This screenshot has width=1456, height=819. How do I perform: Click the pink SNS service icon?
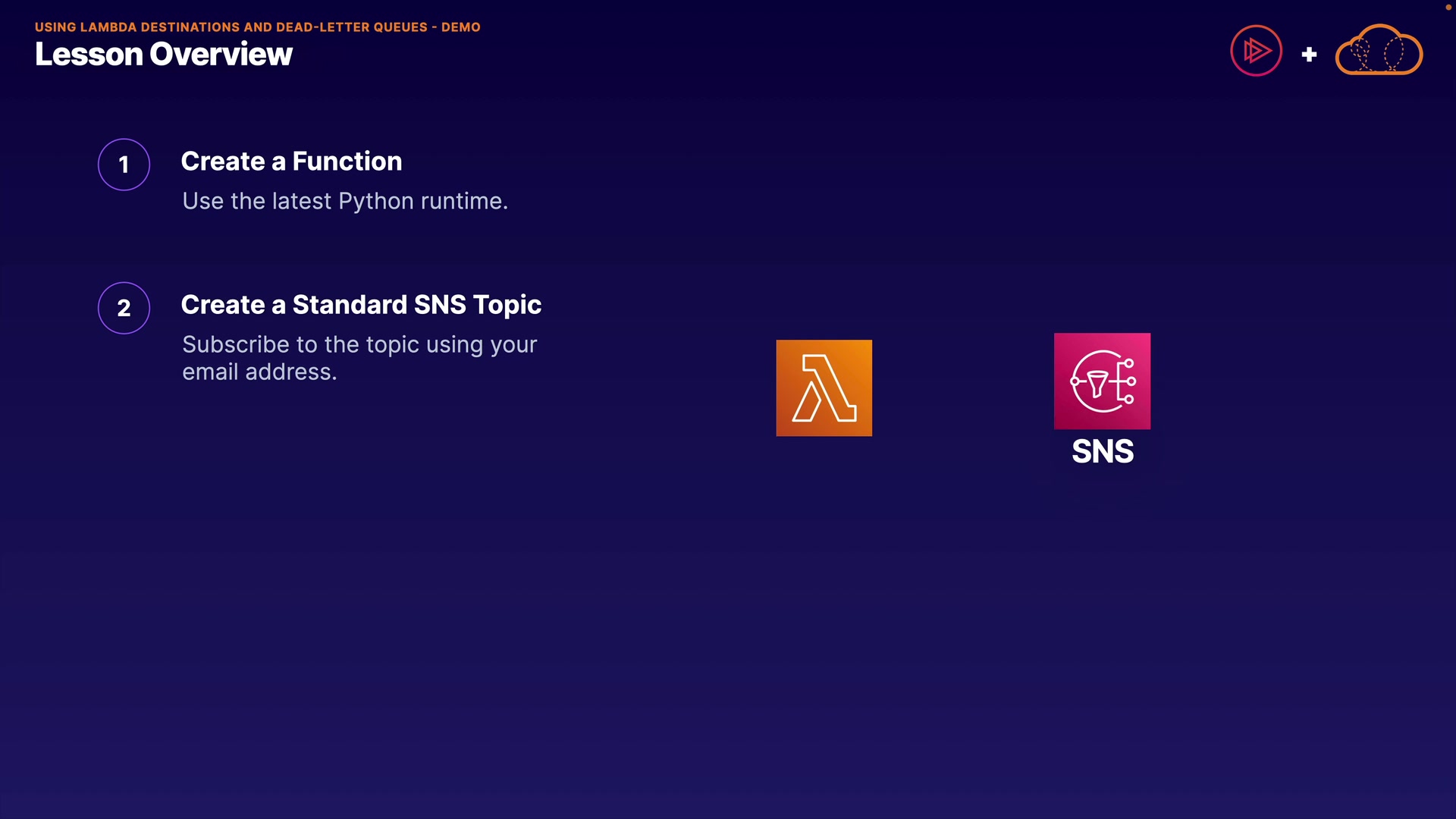[1102, 381]
